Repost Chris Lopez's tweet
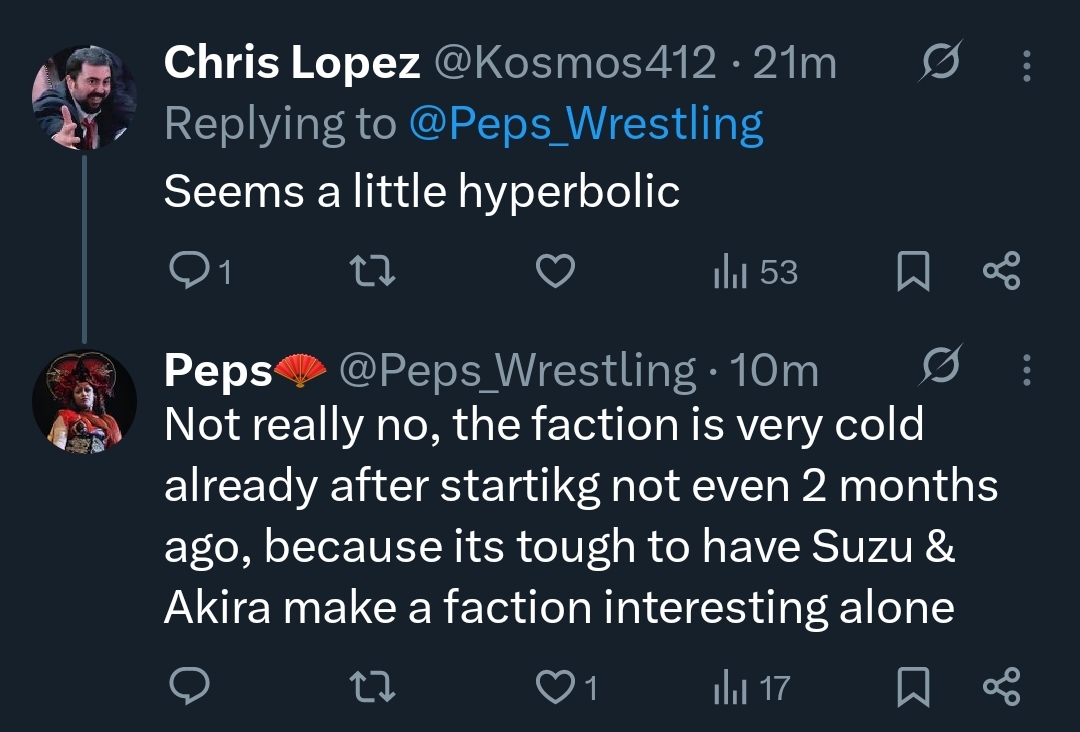 coord(375,272)
